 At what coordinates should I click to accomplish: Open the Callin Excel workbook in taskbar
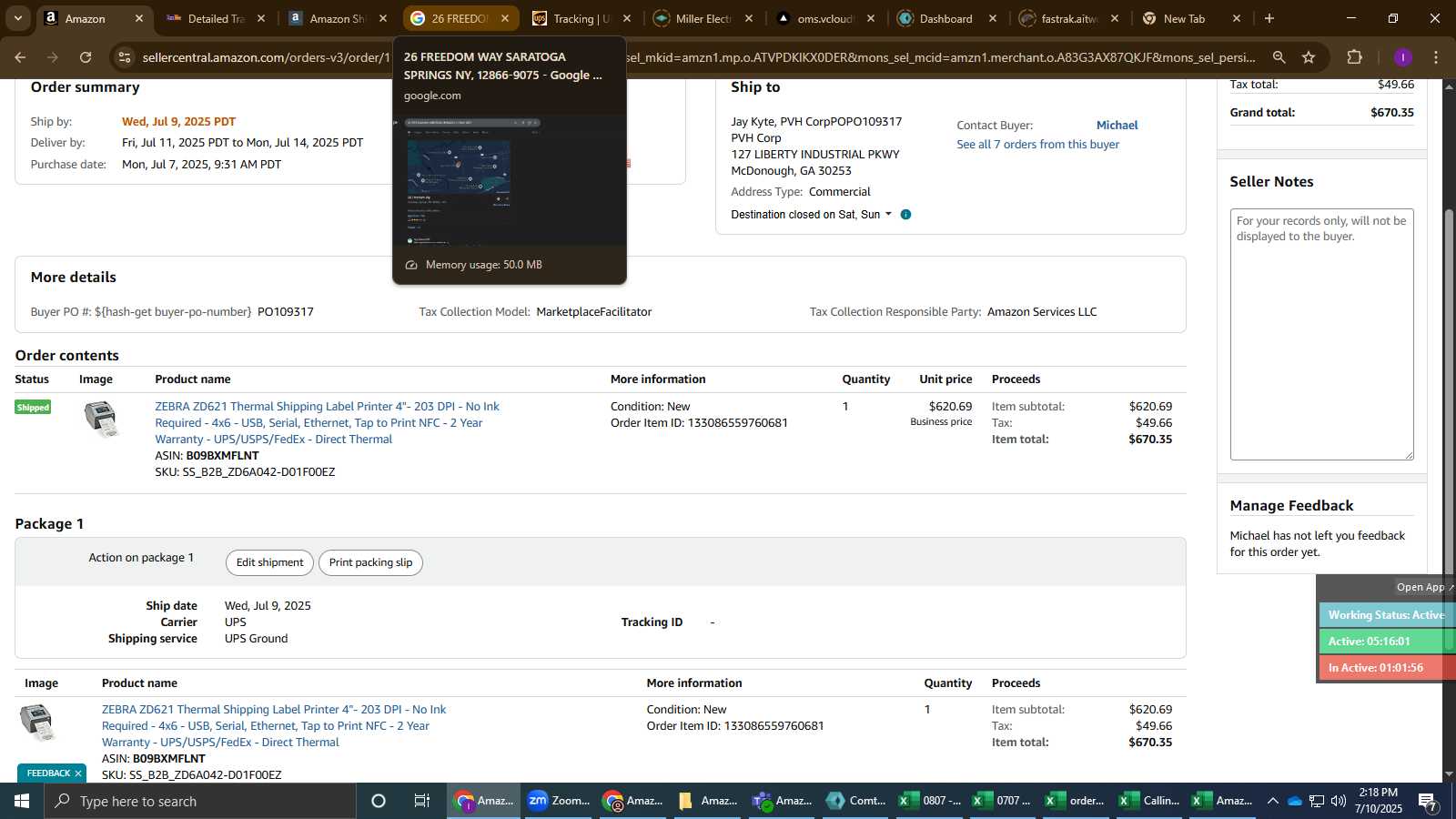click(1148, 801)
